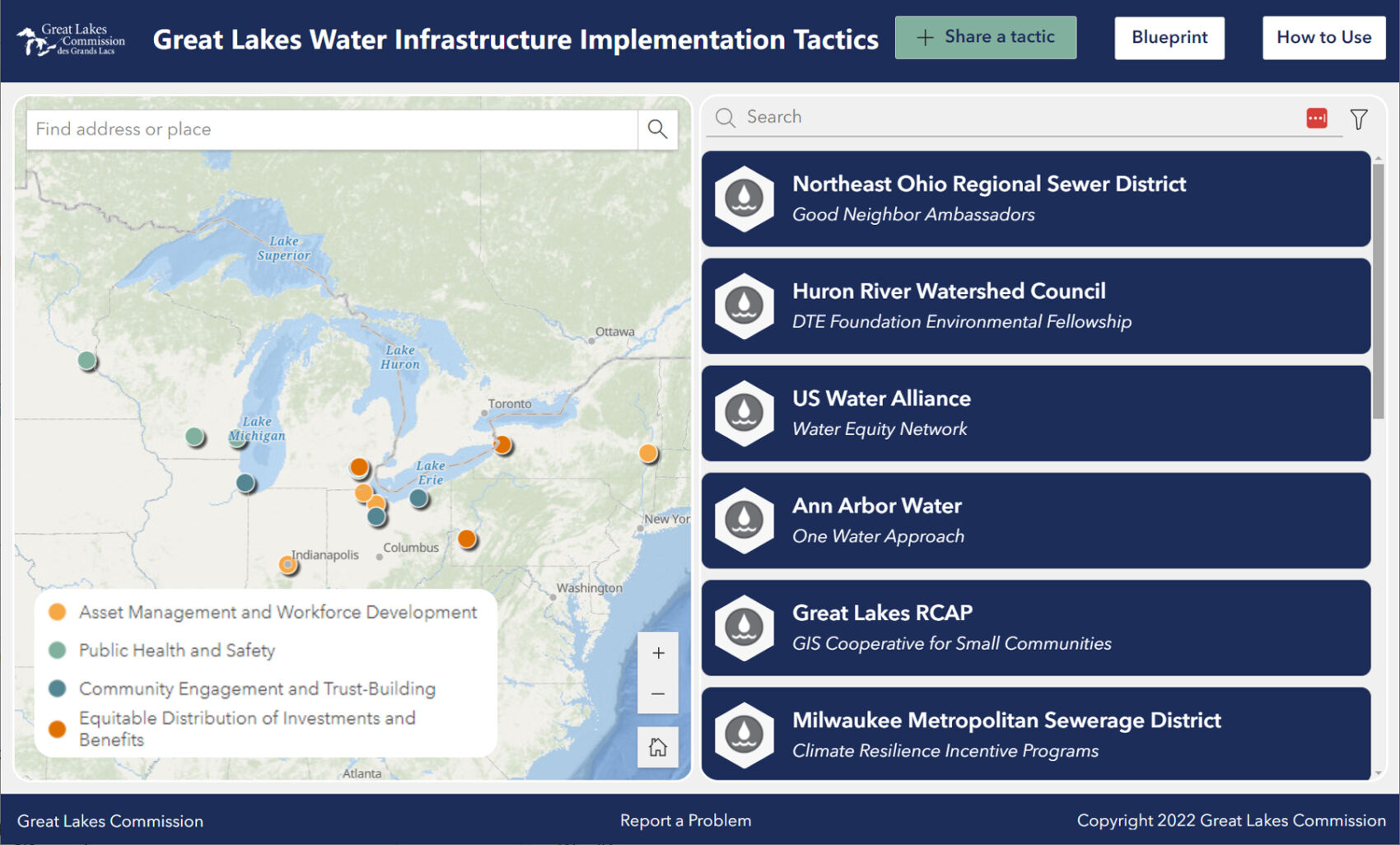Click the Report a Problem link

click(x=685, y=820)
